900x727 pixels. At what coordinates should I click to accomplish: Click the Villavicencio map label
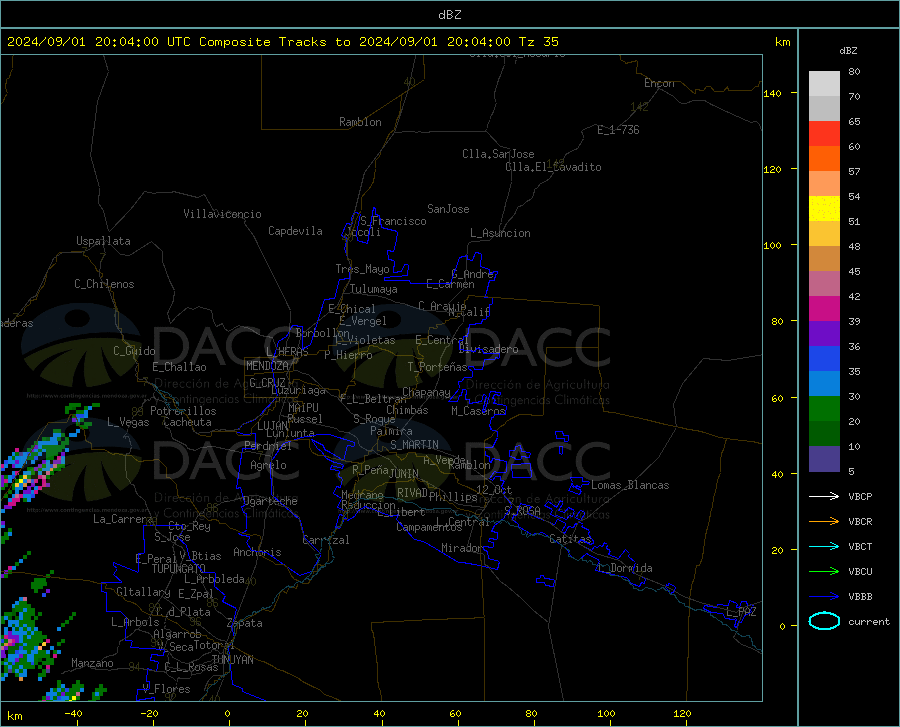222,214
